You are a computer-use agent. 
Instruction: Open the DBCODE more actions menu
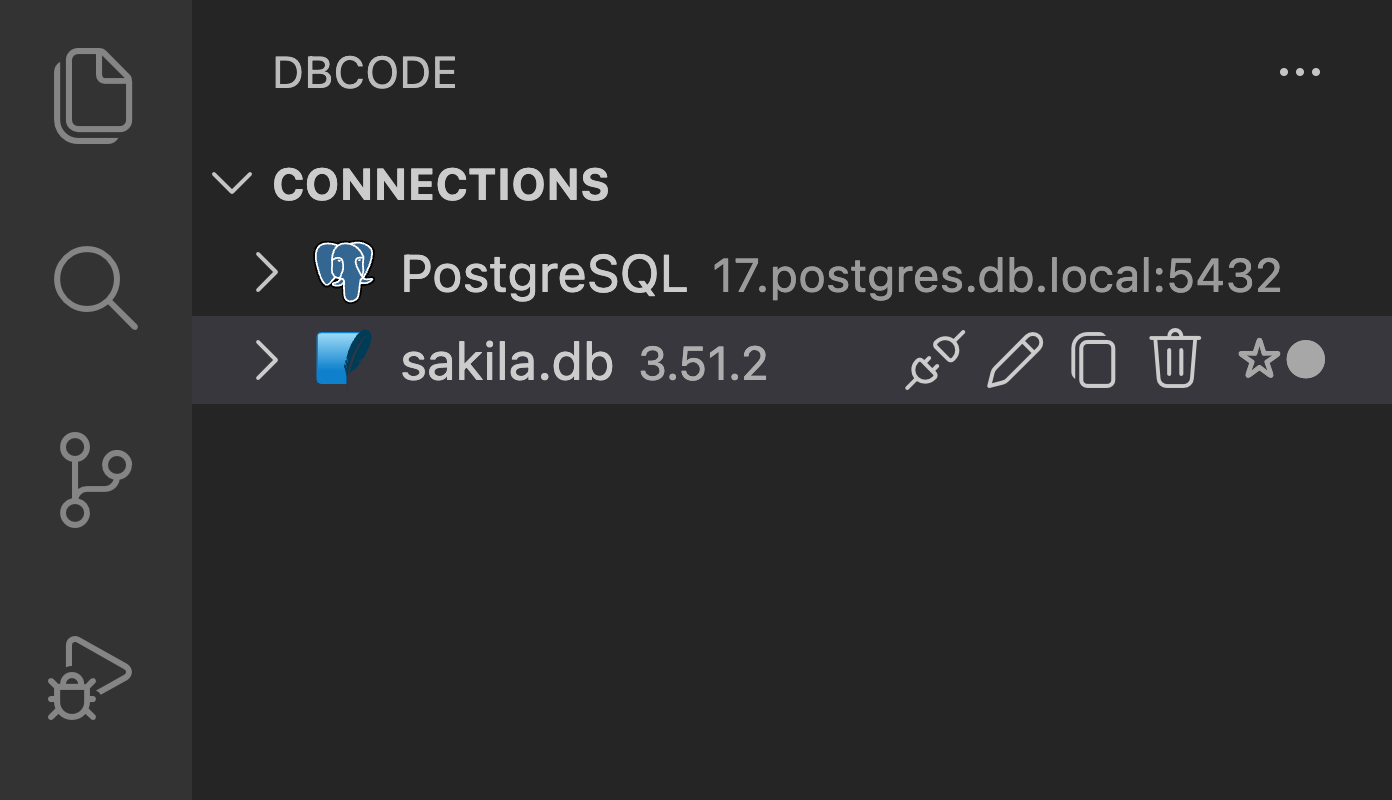point(1299,71)
